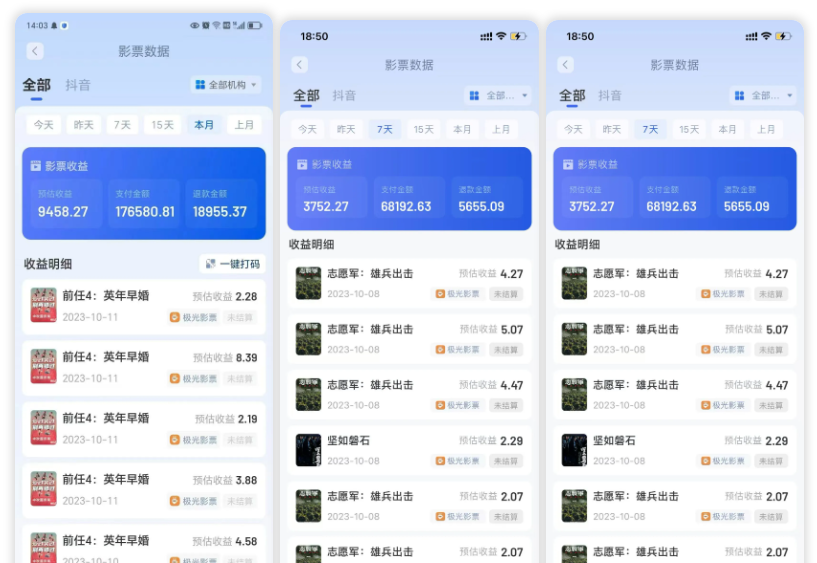Screen dimensions: 817x563
Task: Tap back arrow in left phone screen
Action: (35, 51)
